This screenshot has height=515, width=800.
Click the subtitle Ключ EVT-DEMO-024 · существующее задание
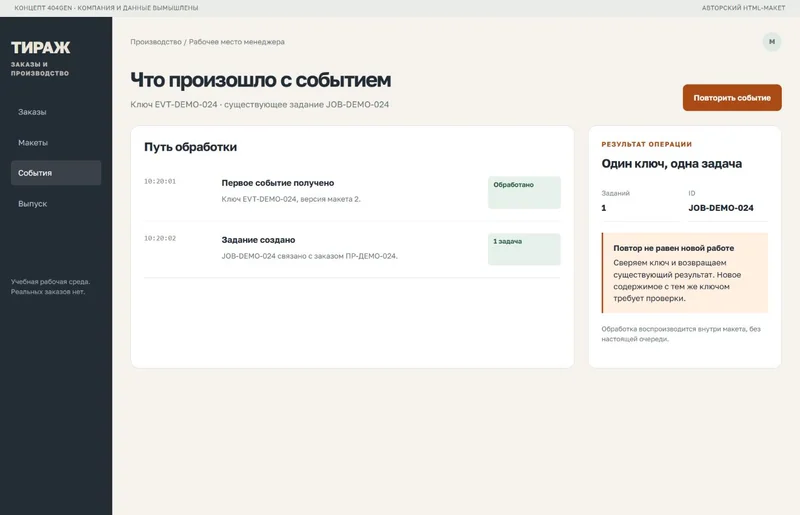point(259,105)
